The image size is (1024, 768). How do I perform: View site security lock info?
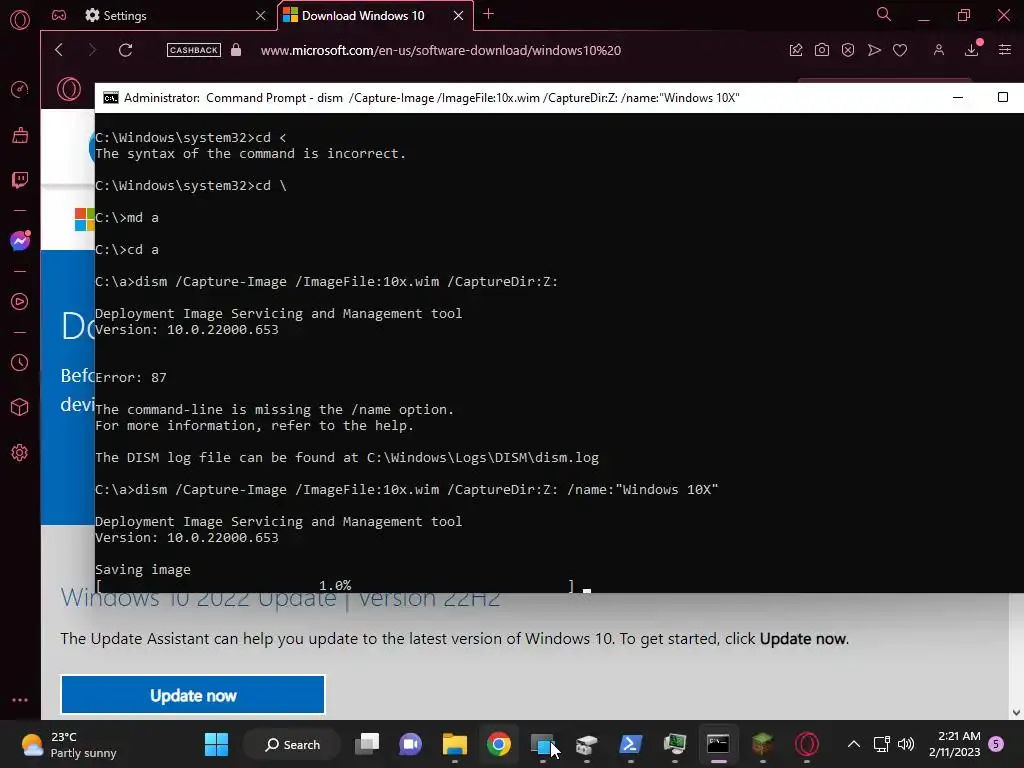pos(236,50)
